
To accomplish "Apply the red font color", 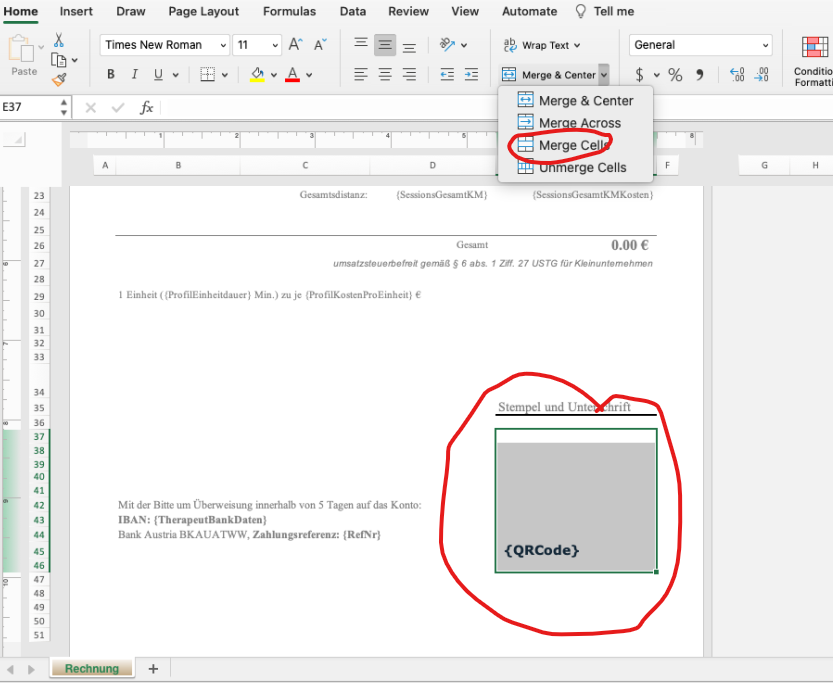I will tap(292, 74).
